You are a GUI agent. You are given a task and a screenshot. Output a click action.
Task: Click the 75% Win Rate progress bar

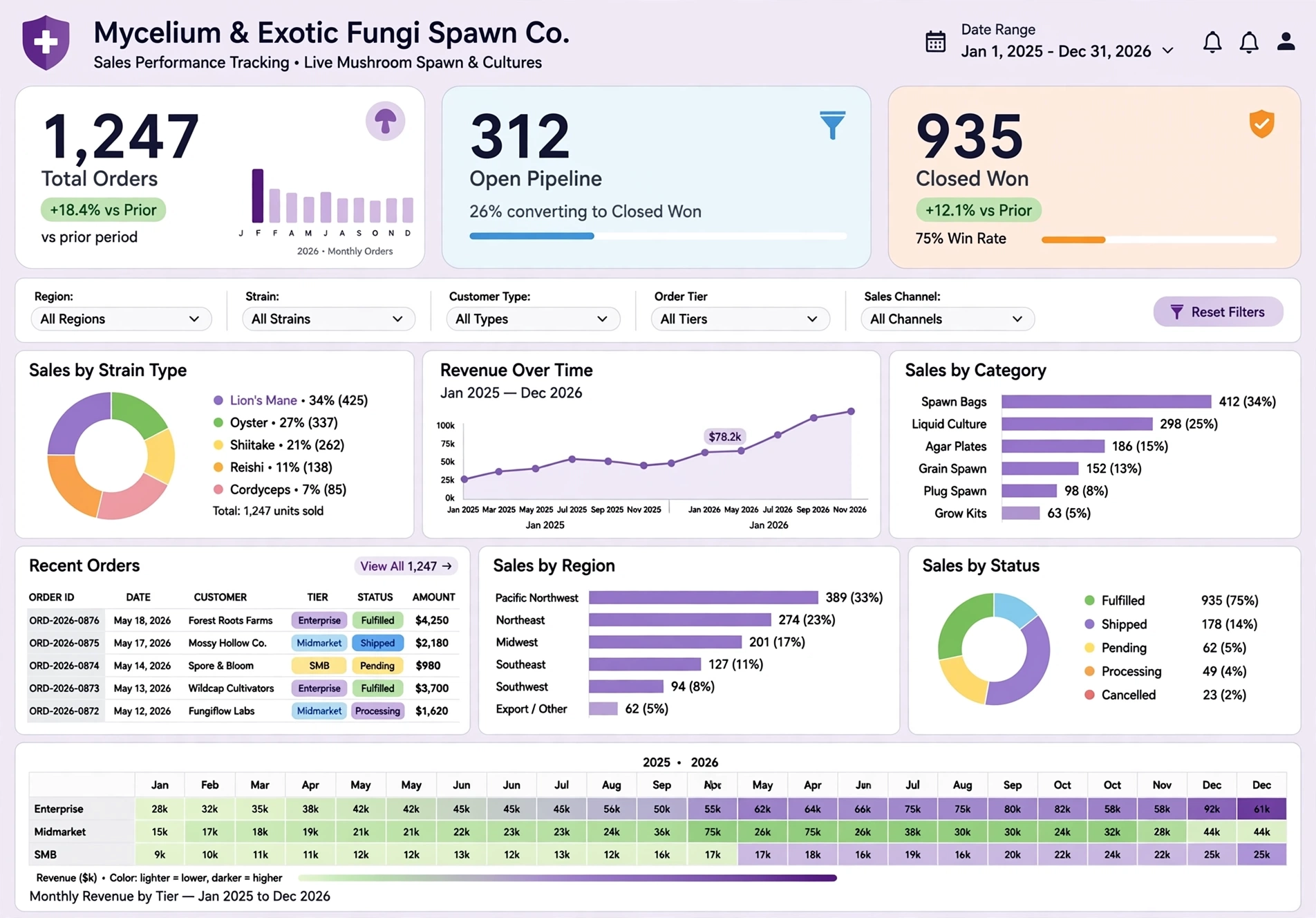pyautogui.click(x=1158, y=240)
